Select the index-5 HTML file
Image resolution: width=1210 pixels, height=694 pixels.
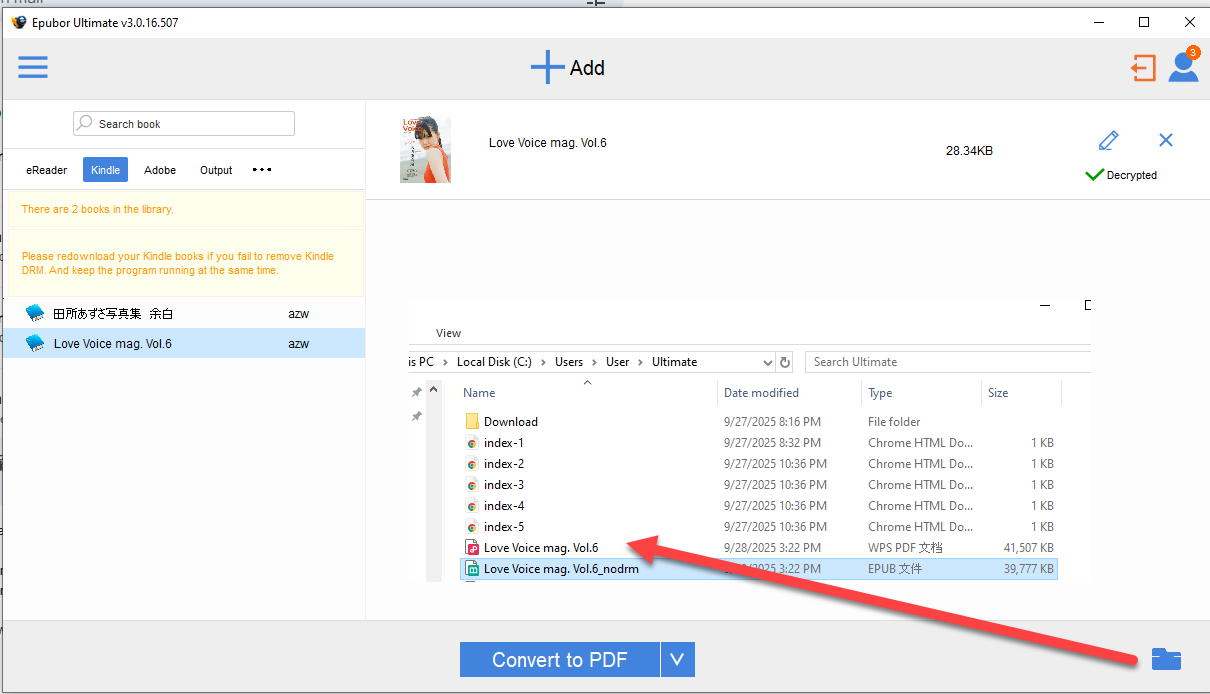pyautogui.click(x=503, y=527)
